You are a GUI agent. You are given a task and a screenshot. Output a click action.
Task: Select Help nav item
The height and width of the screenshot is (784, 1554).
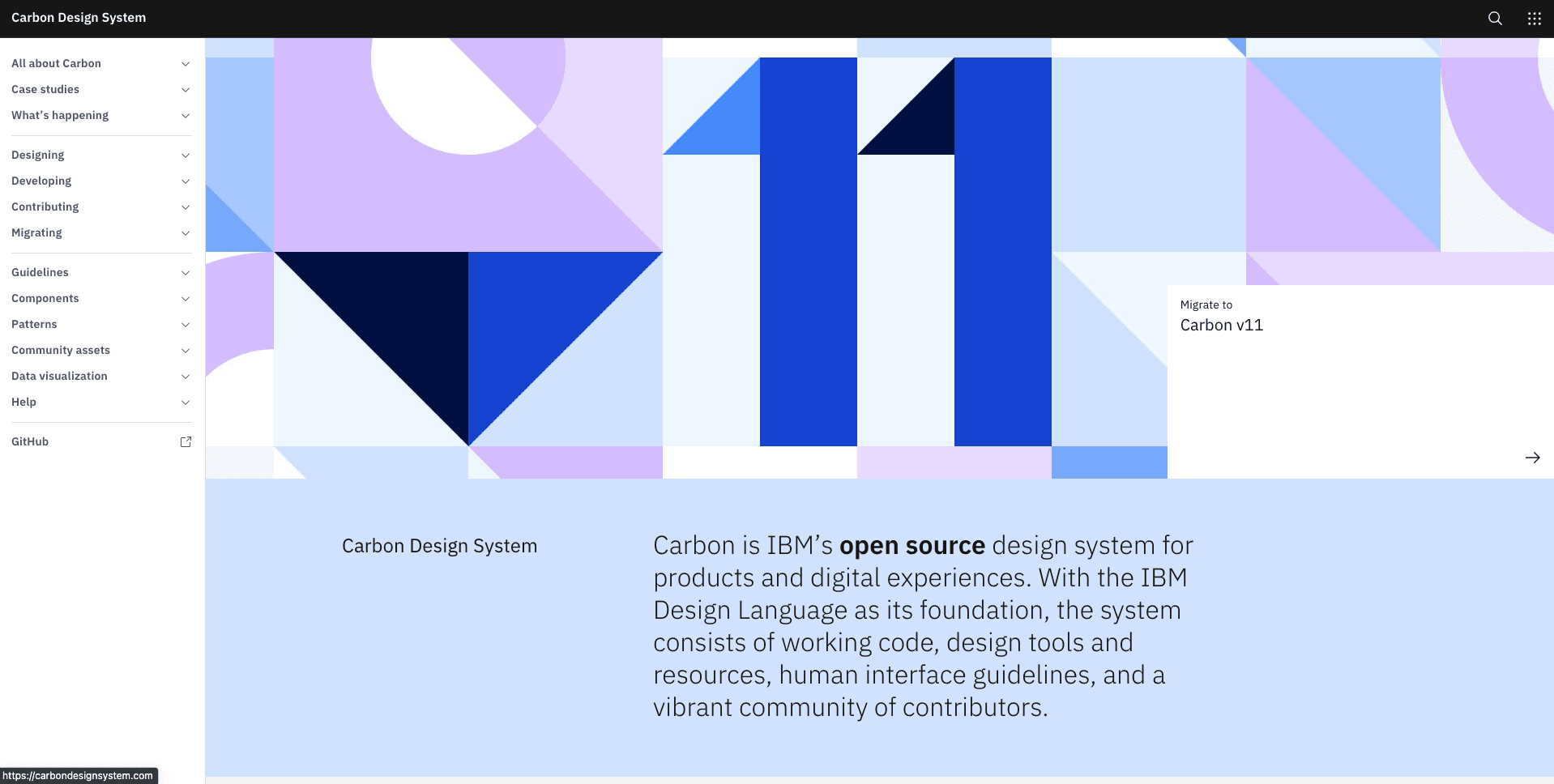point(102,402)
